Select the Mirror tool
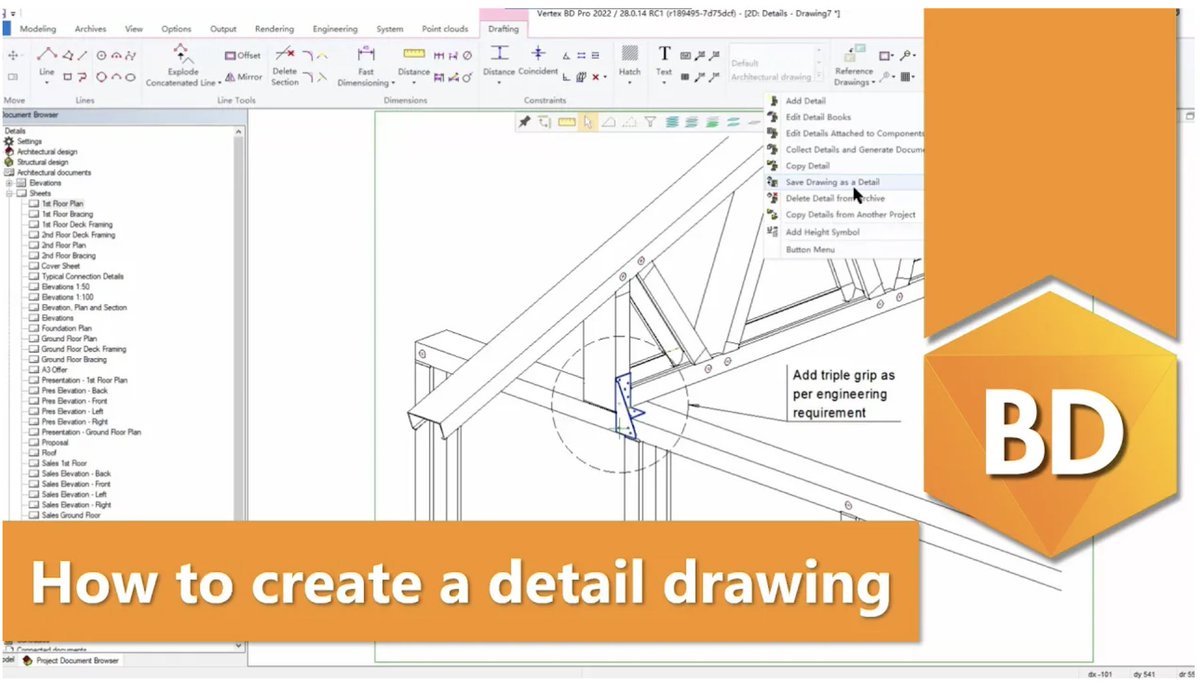Viewport: 1200px width, 683px height. click(x=244, y=77)
